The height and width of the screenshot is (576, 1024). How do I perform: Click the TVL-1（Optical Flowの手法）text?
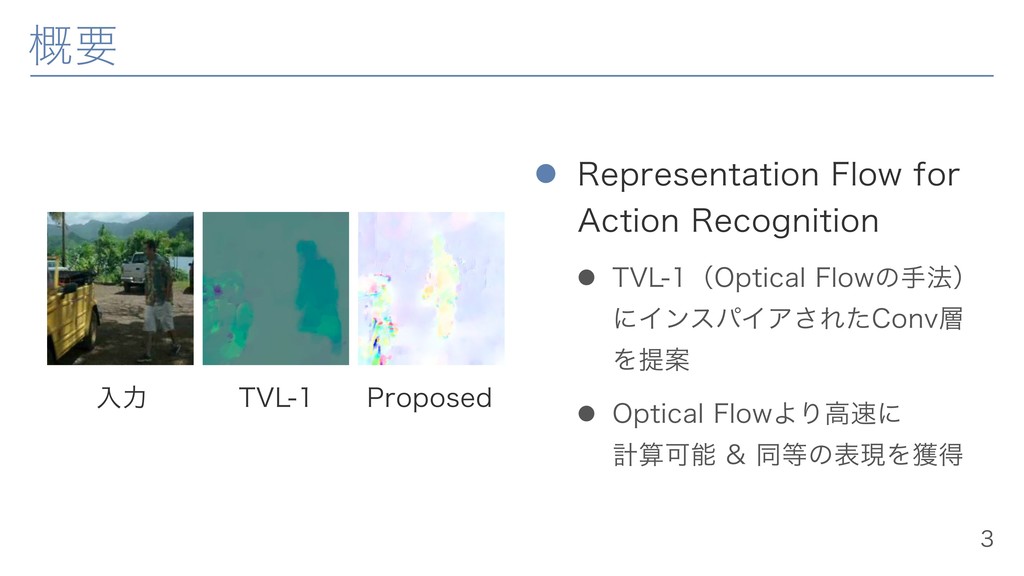click(x=788, y=278)
